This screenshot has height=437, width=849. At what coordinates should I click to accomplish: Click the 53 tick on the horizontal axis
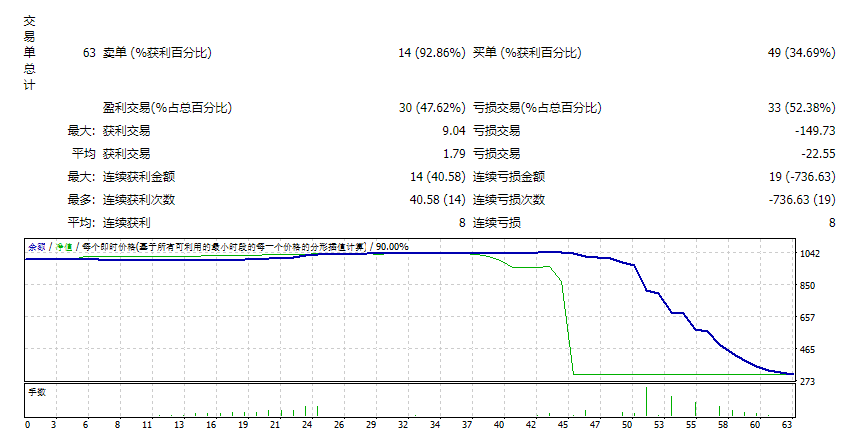[x=658, y=425]
